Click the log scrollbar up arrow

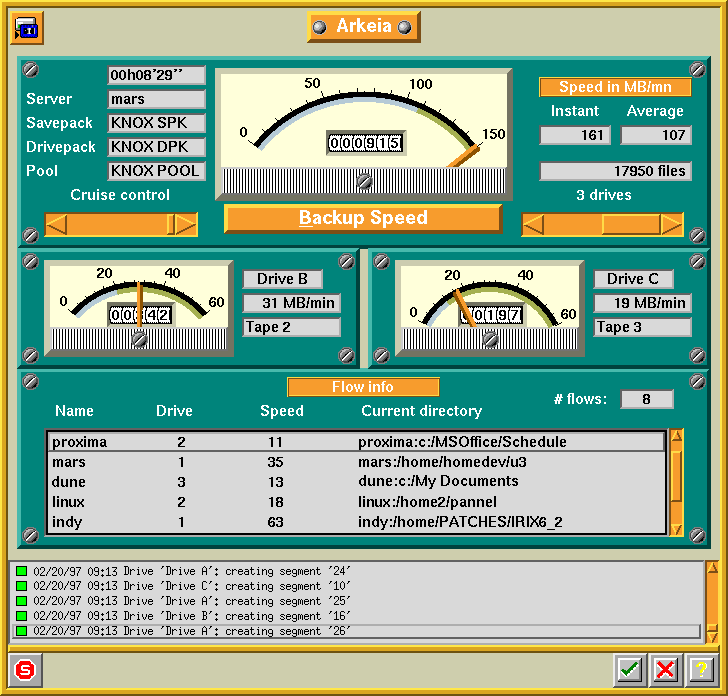[x=712, y=567]
